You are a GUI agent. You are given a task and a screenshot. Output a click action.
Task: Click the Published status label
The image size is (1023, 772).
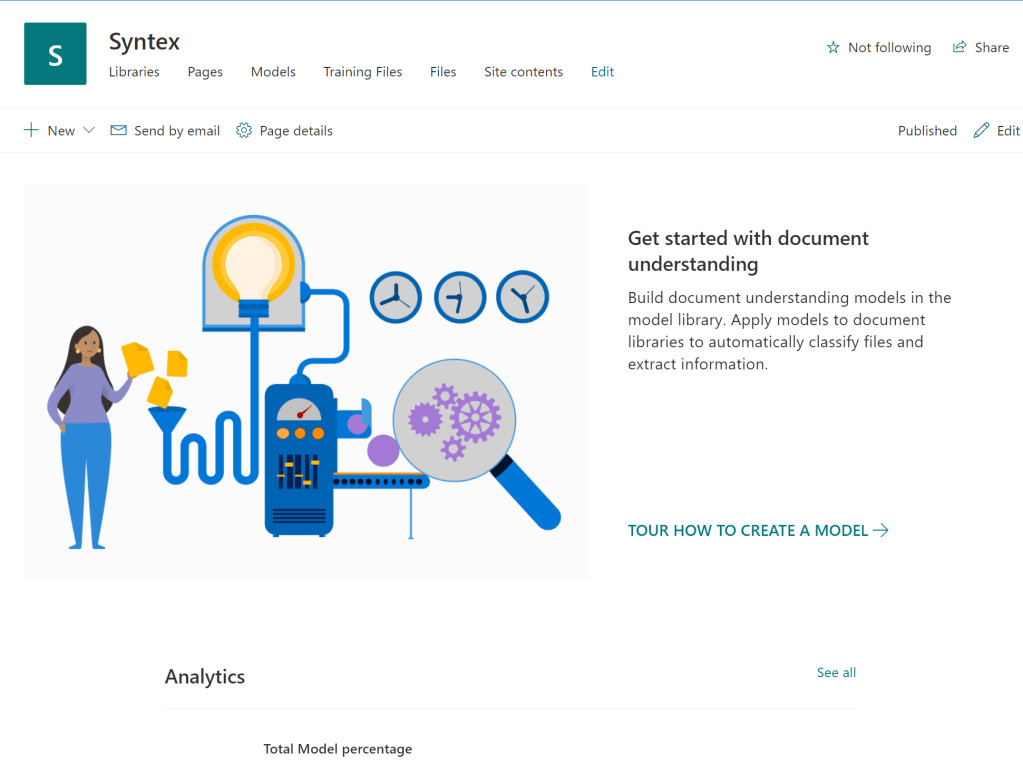point(927,131)
